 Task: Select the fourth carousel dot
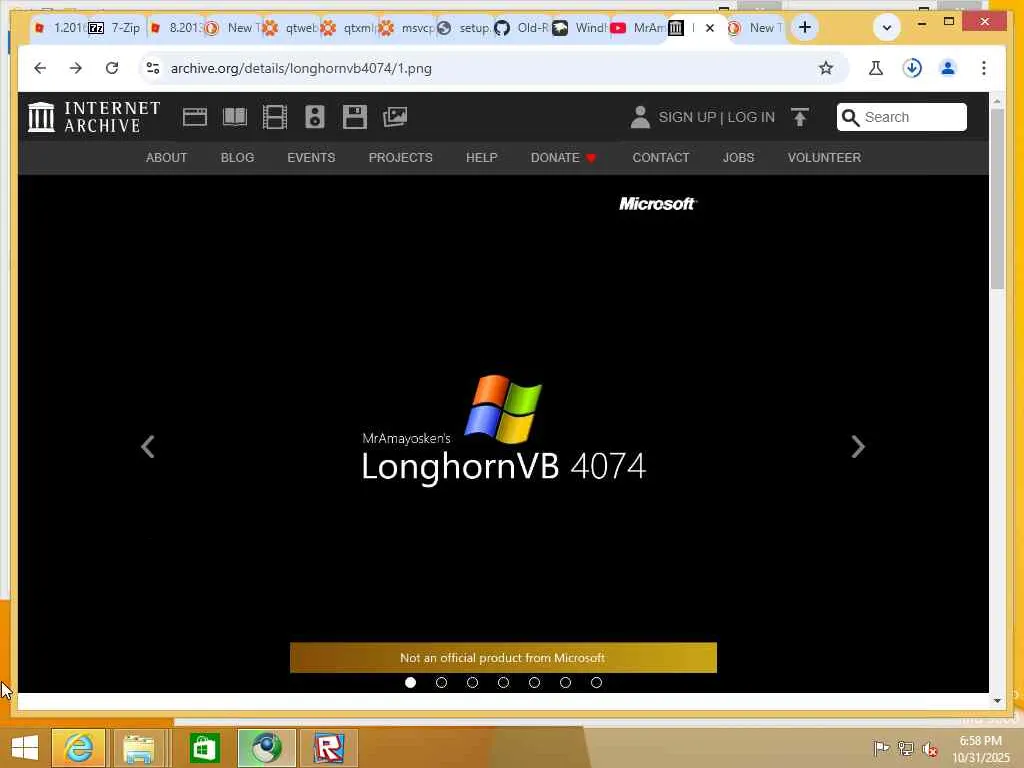(503, 682)
